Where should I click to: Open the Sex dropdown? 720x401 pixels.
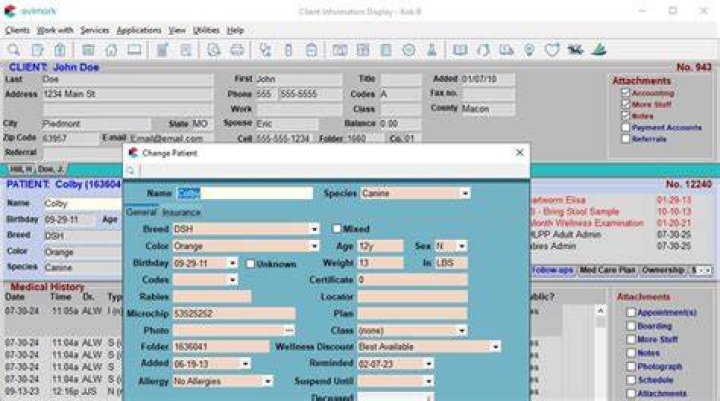pos(462,246)
